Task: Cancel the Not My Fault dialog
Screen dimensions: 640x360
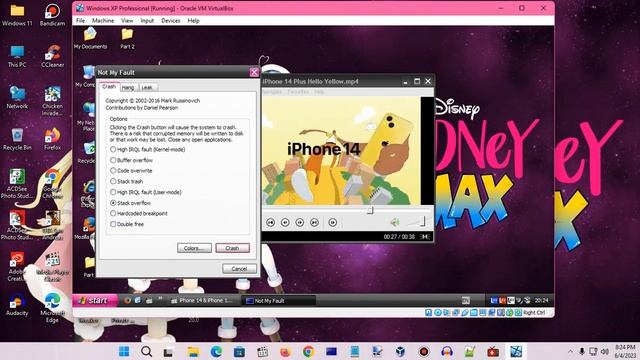Action: [x=239, y=269]
